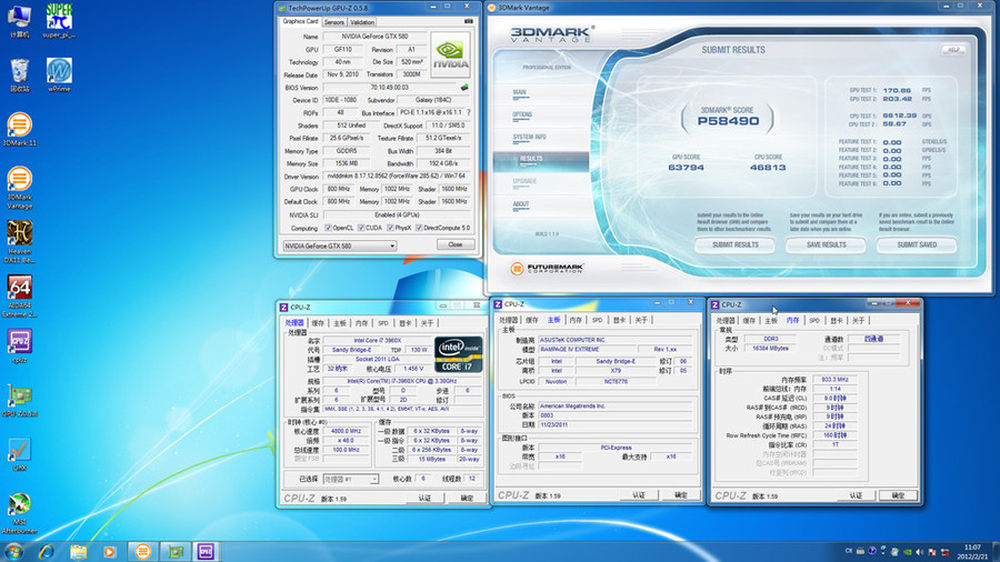Click SUBMIT RESULTS button in 3DMark Vantage
The width and height of the screenshot is (1000, 562).
[735, 245]
